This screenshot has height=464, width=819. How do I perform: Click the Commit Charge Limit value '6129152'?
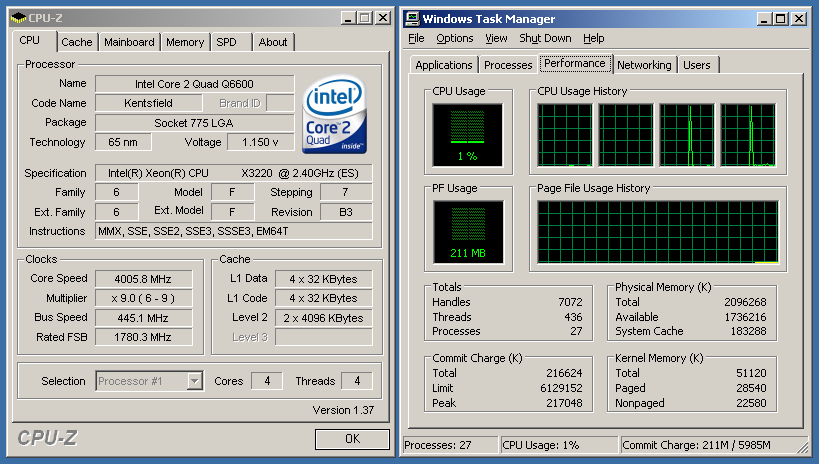click(x=561, y=388)
